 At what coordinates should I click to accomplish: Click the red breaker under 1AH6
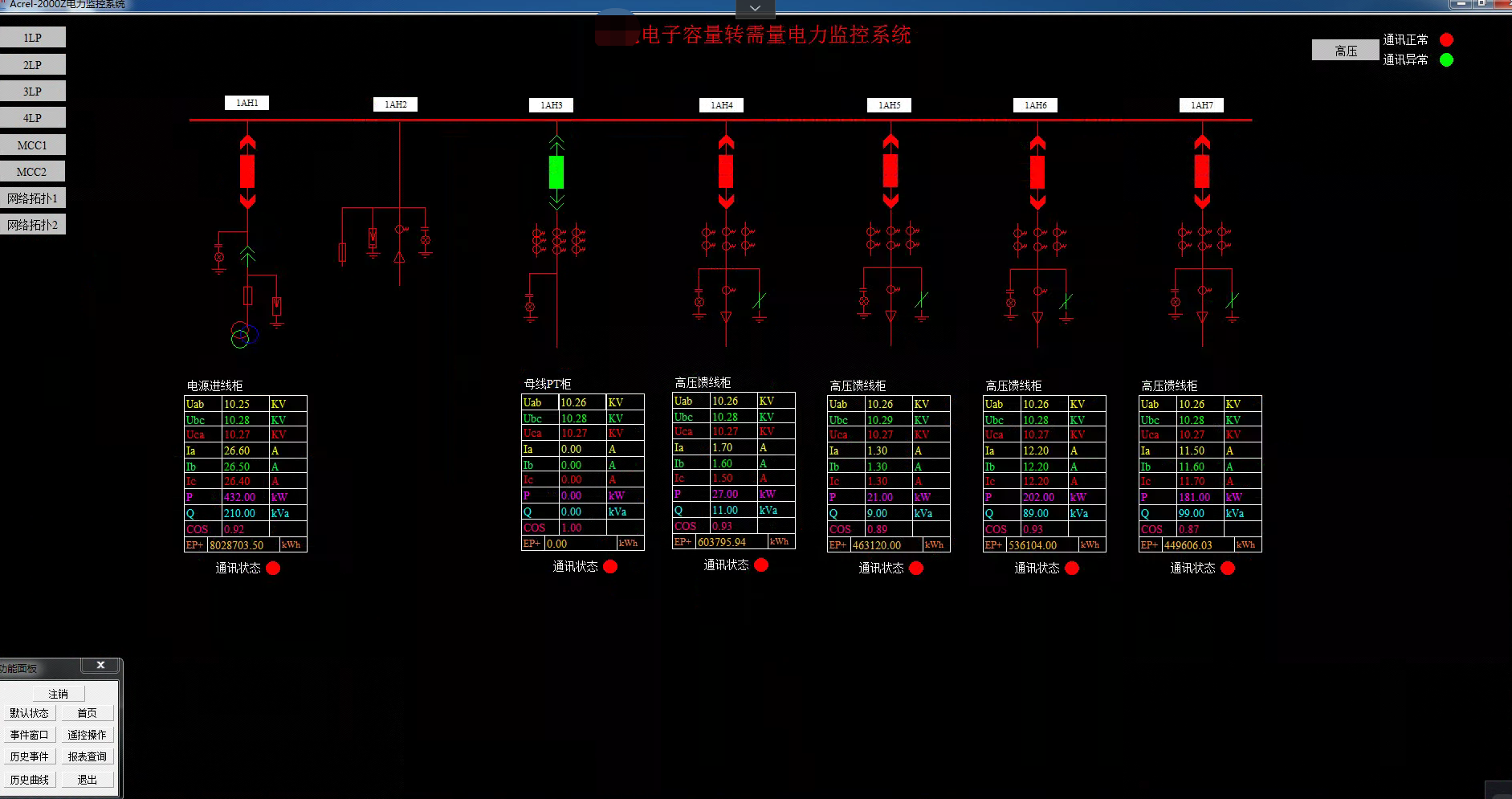[1037, 171]
